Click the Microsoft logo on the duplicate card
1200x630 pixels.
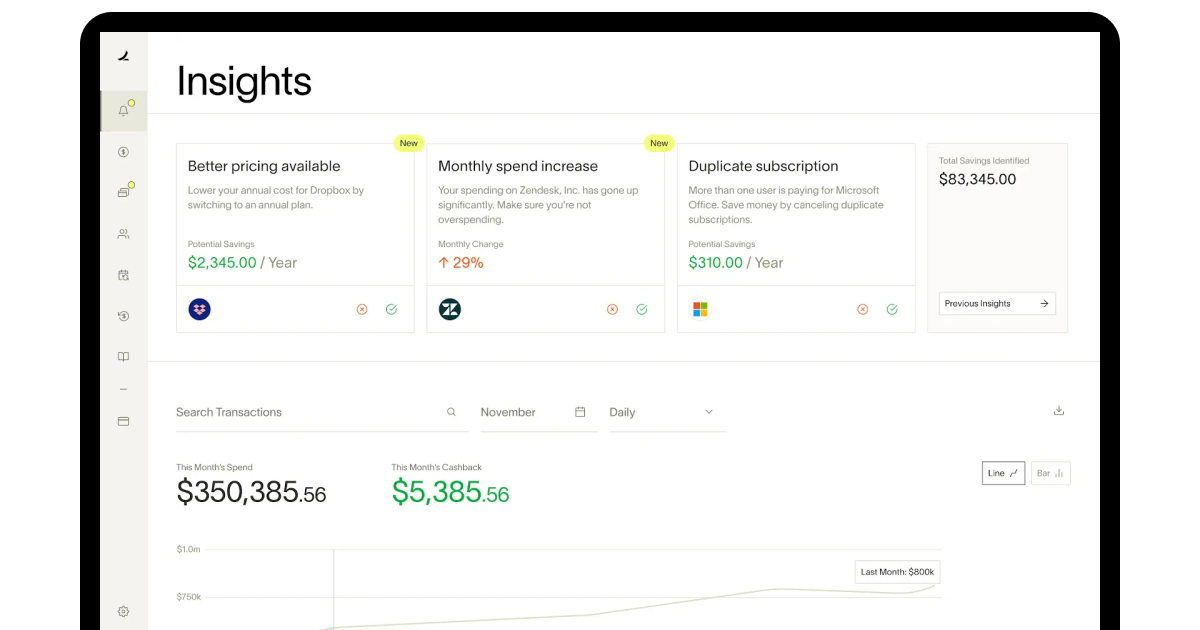pos(700,309)
